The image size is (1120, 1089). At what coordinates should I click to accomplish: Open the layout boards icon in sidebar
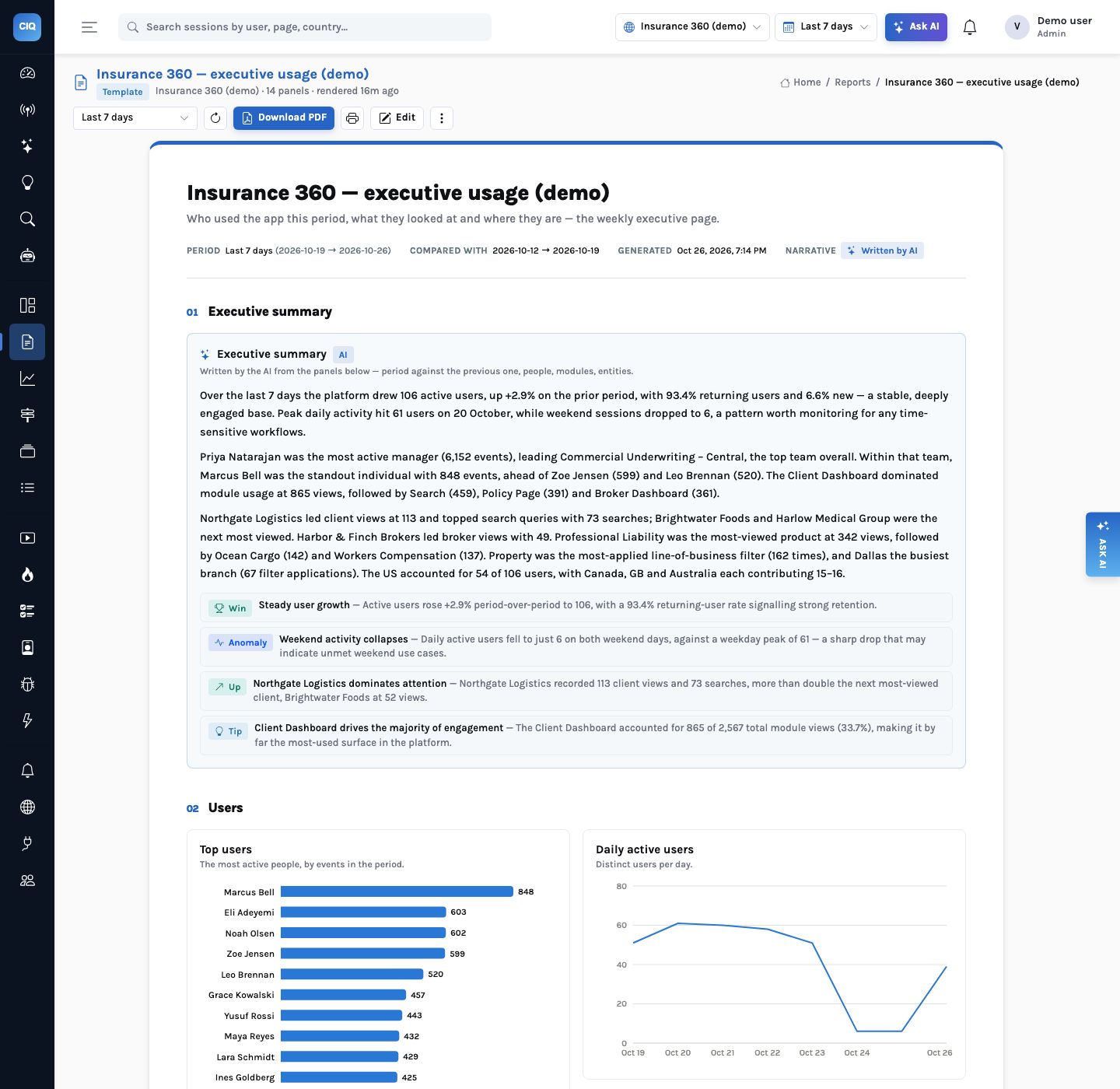[x=27, y=305]
